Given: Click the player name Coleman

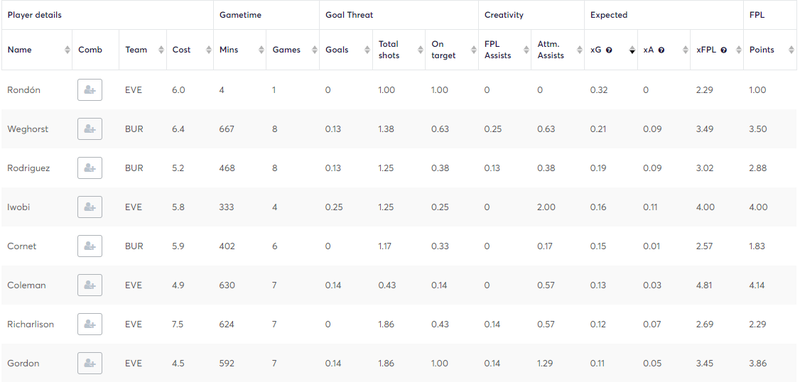Looking at the screenshot, I should coord(26,285).
